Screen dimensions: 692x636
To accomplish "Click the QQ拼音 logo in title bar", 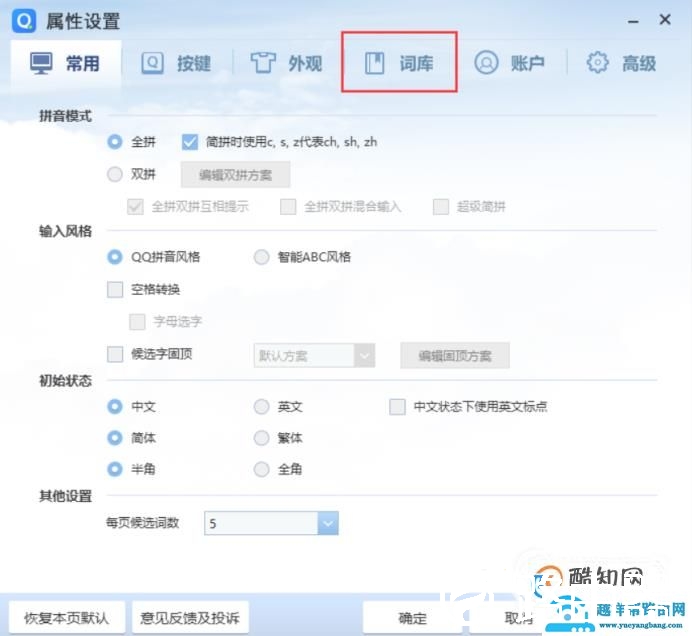I will point(24,21).
